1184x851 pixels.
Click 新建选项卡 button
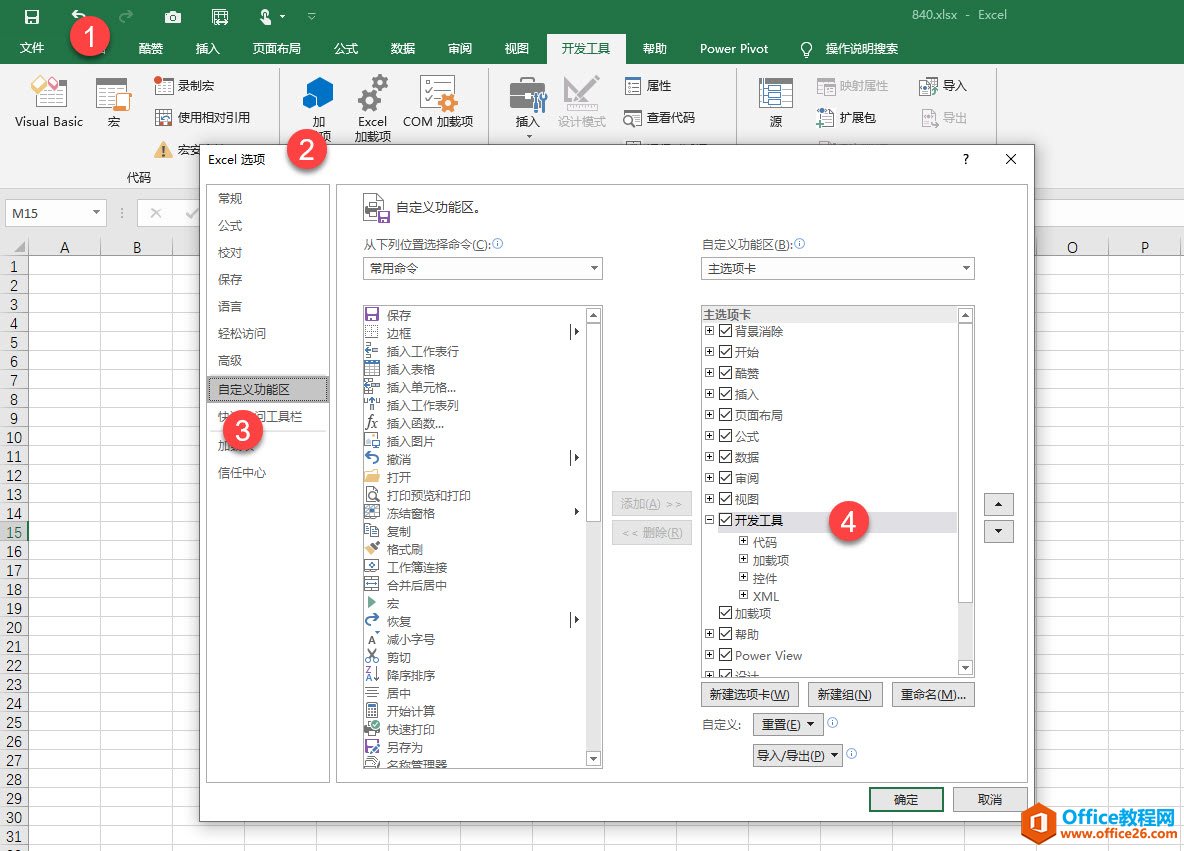tap(750, 695)
